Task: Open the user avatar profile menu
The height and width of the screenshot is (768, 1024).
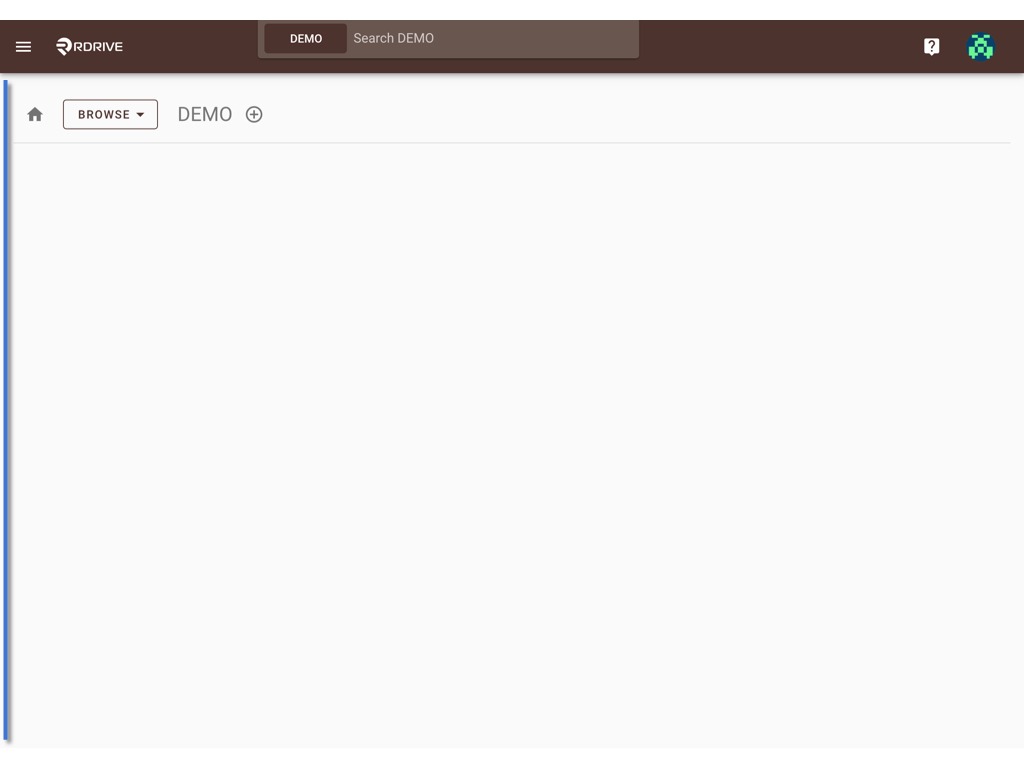Action: pyautogui.click(x=980, y=46)
